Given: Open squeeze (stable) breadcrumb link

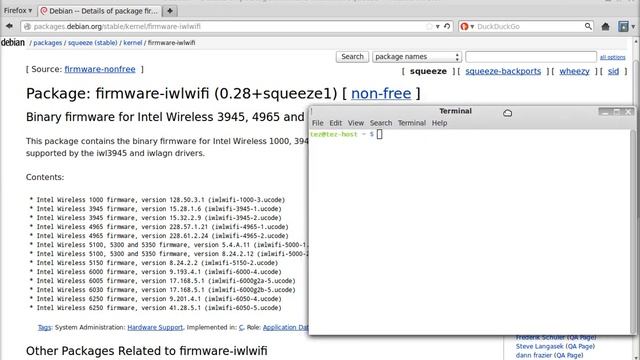Looking at the screenshot, I should tap(93, 43).
